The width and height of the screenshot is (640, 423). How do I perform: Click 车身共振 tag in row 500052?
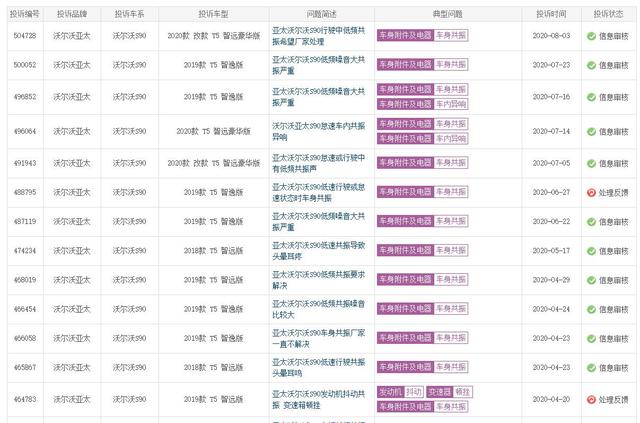451,65
